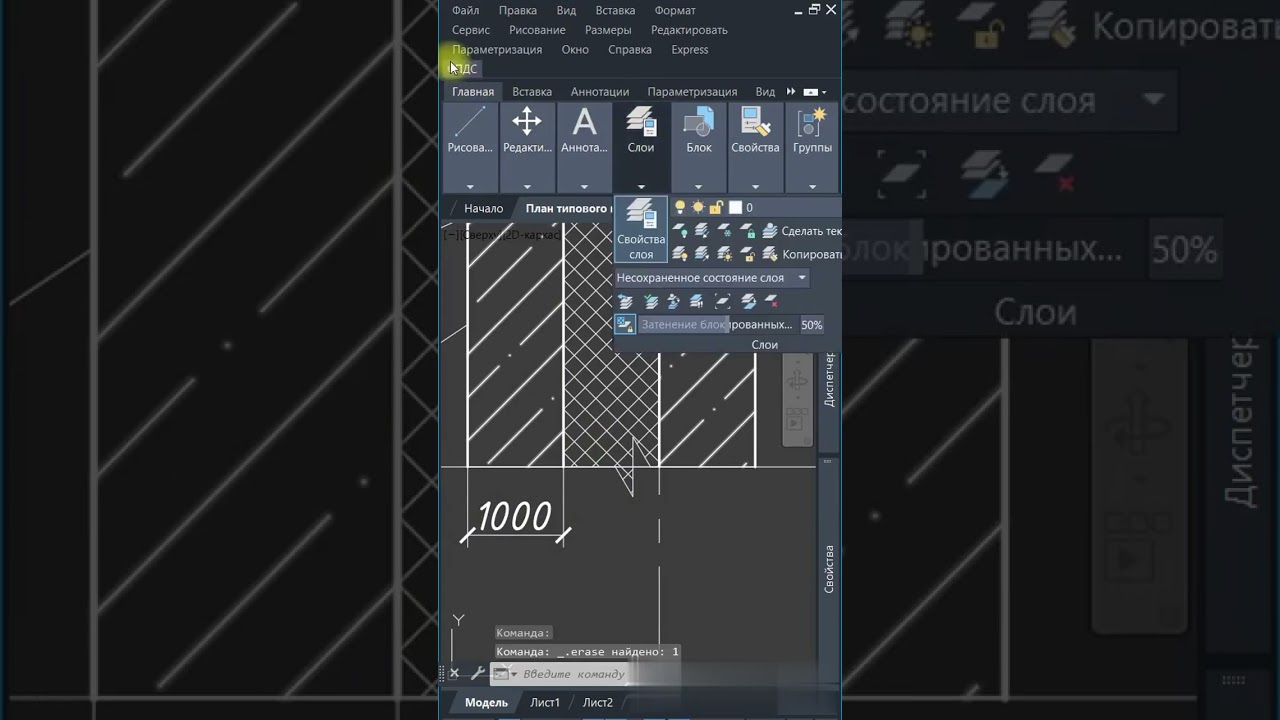Expand the arrow under the Свойства panel
1280x720 pixels.
755,186
